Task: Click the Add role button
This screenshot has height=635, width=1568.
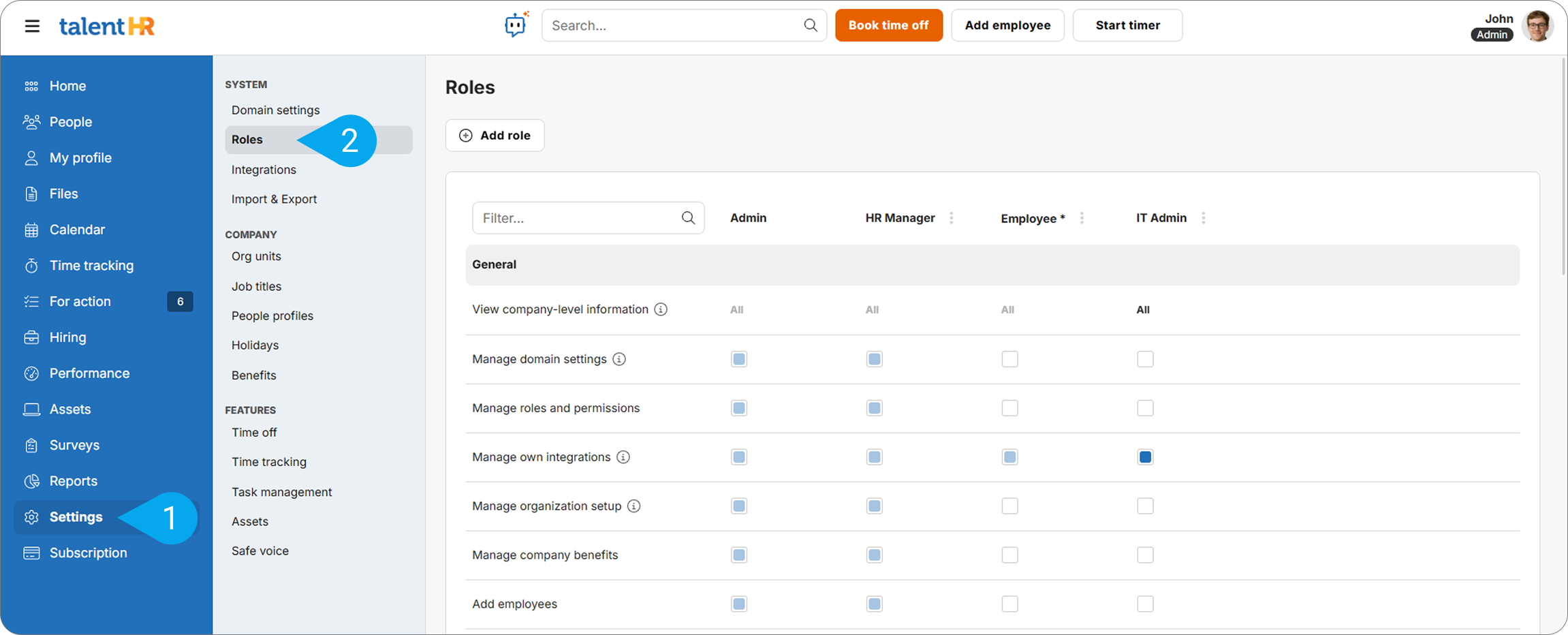Action: point(495,136)
